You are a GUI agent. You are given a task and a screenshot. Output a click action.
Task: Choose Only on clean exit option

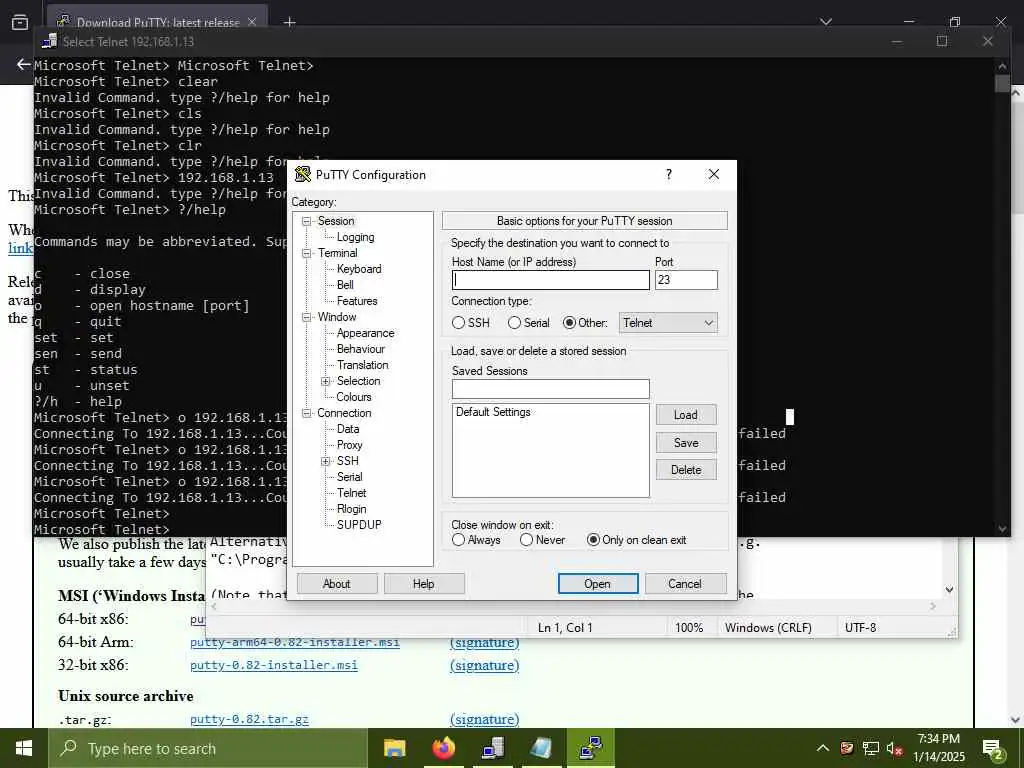coord(593,540)
